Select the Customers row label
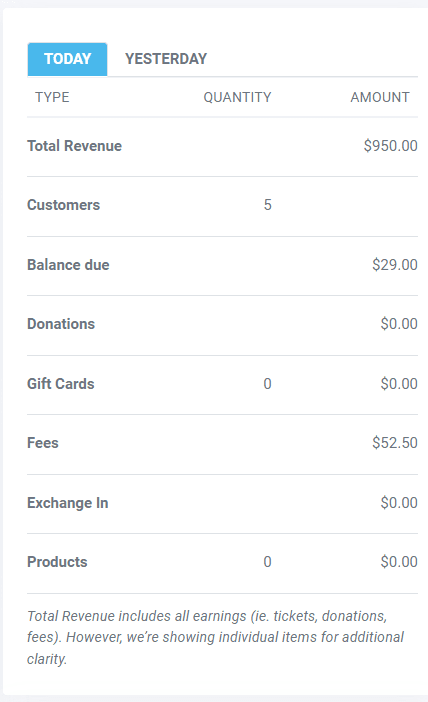 click(64, 205)
